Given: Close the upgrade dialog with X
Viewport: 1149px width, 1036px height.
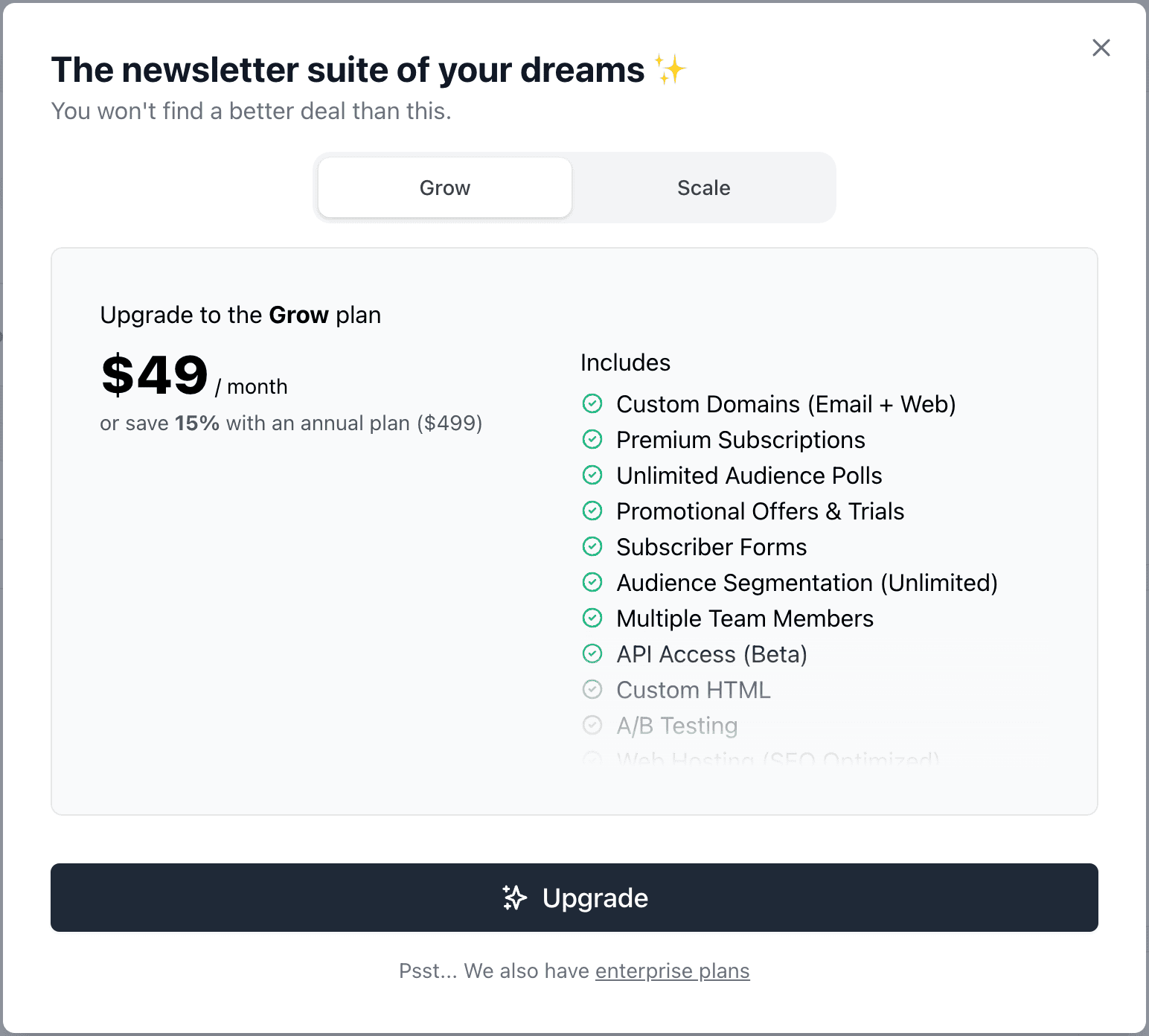Looking at the screenshot, I should [1101, 48].
